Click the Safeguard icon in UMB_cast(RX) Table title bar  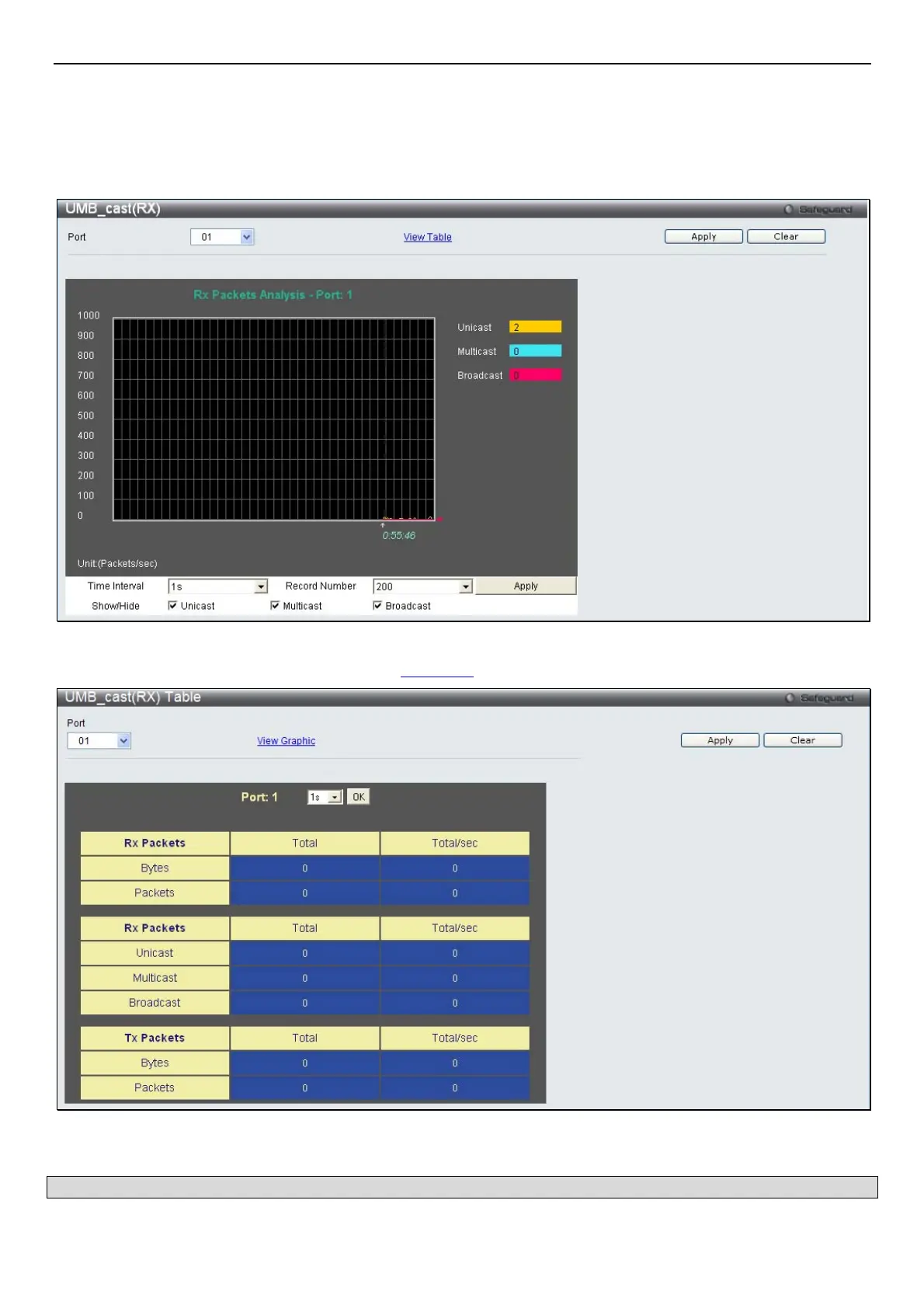(790, 698)
